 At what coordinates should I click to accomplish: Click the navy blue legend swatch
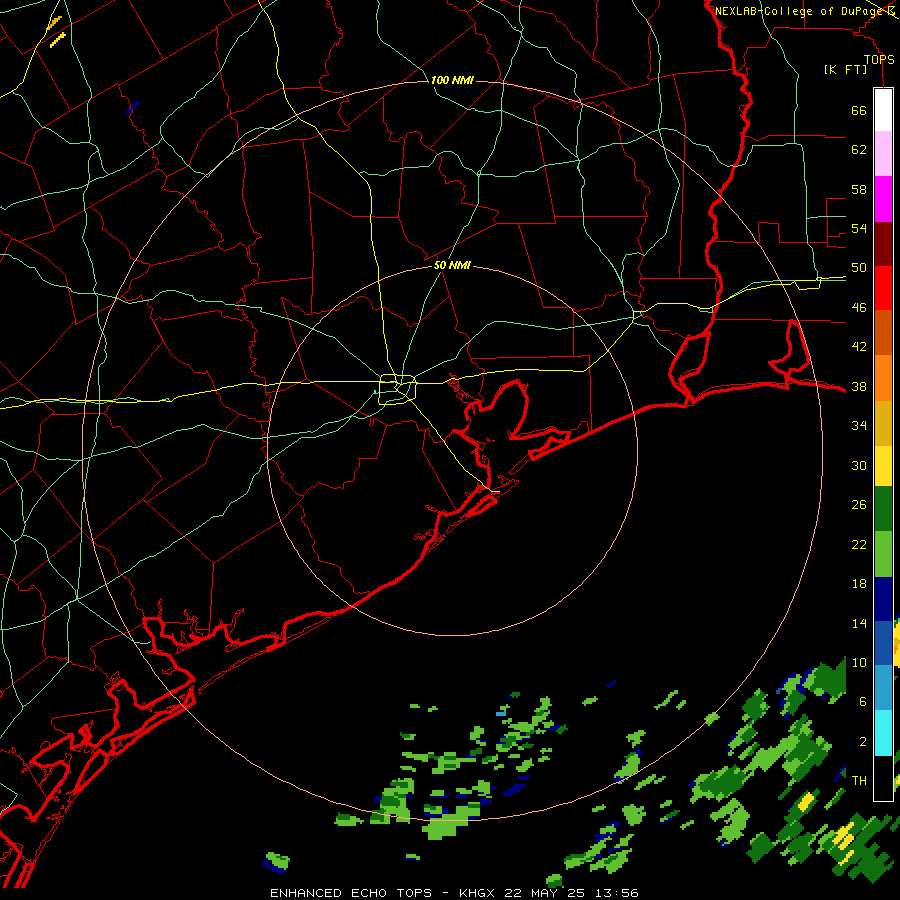pos(883,599)
